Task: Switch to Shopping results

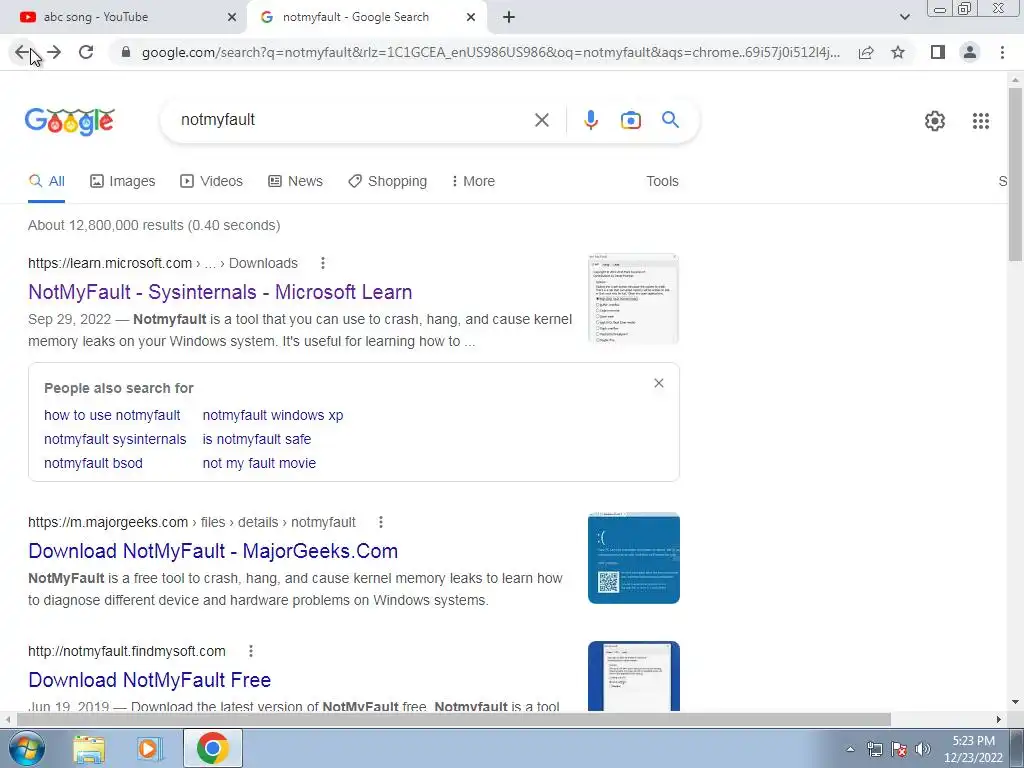Action: (x=387, y=182)
